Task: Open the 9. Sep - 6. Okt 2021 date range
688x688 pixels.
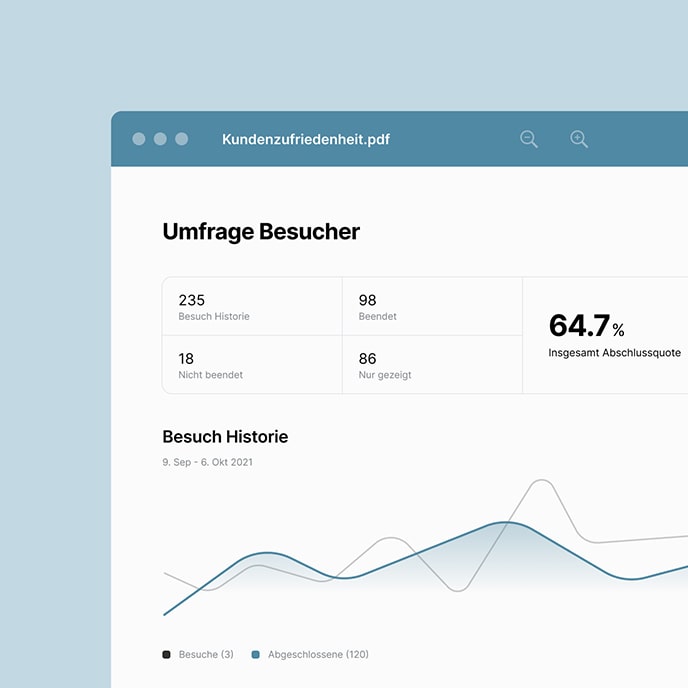Action: pos(207,462)
